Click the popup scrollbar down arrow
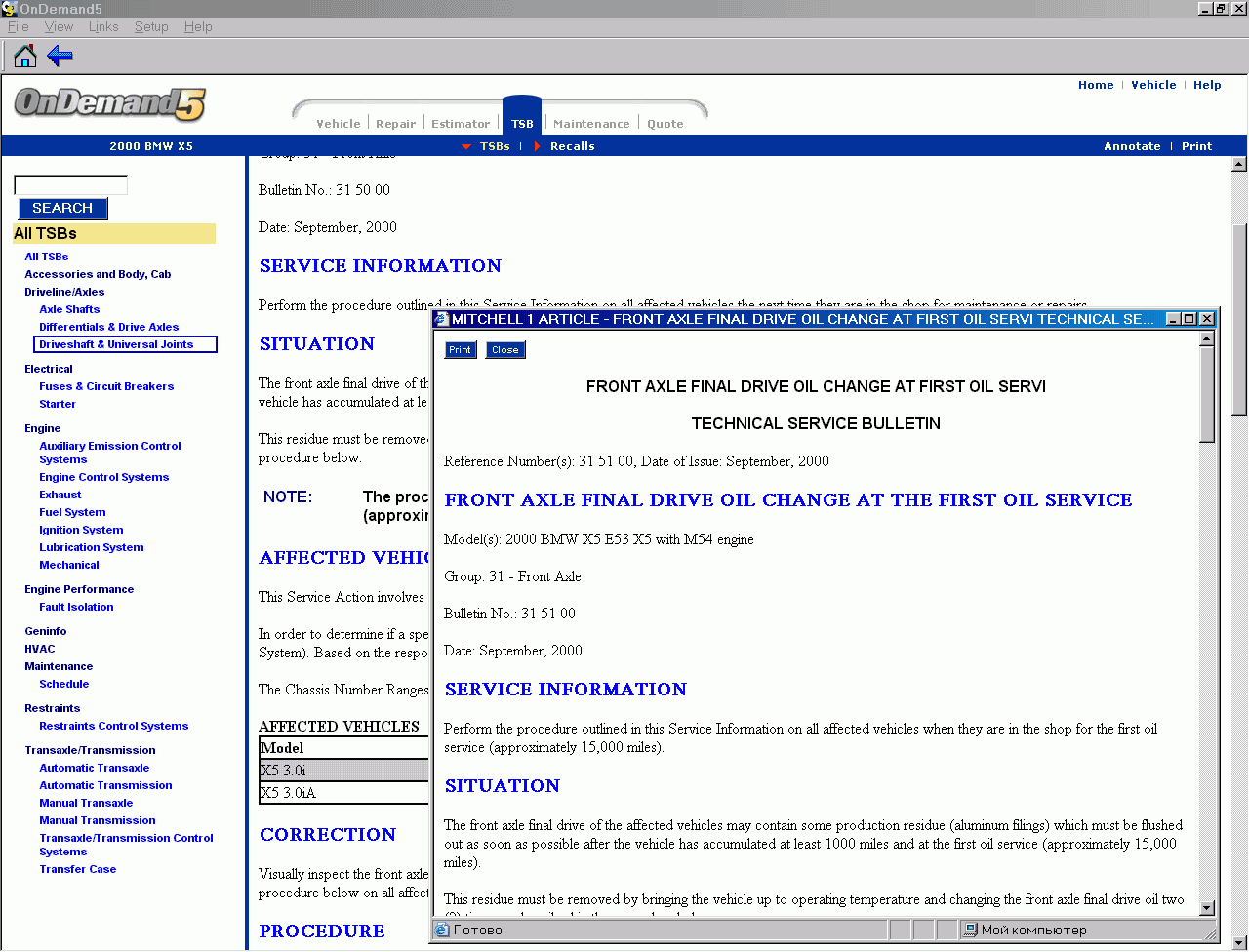1249x952 pixels. coord(1207,908)
